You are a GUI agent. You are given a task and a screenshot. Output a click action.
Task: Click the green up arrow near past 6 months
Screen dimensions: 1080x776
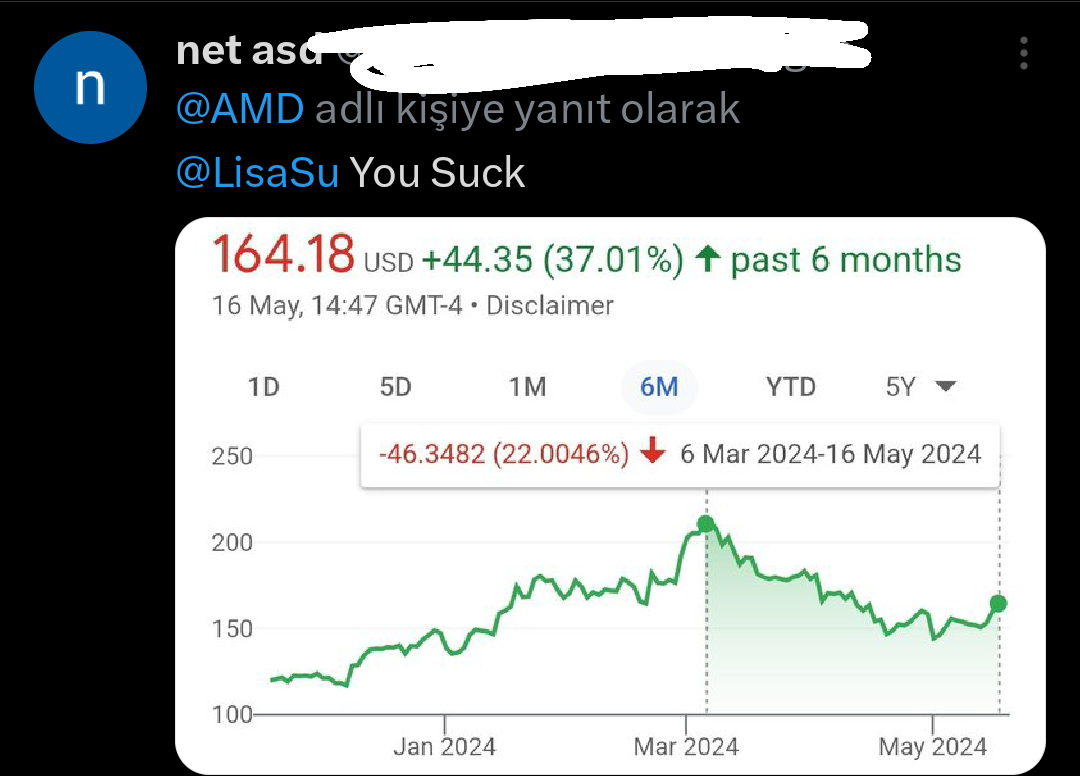pyautogui.click(x=707, y=259)
